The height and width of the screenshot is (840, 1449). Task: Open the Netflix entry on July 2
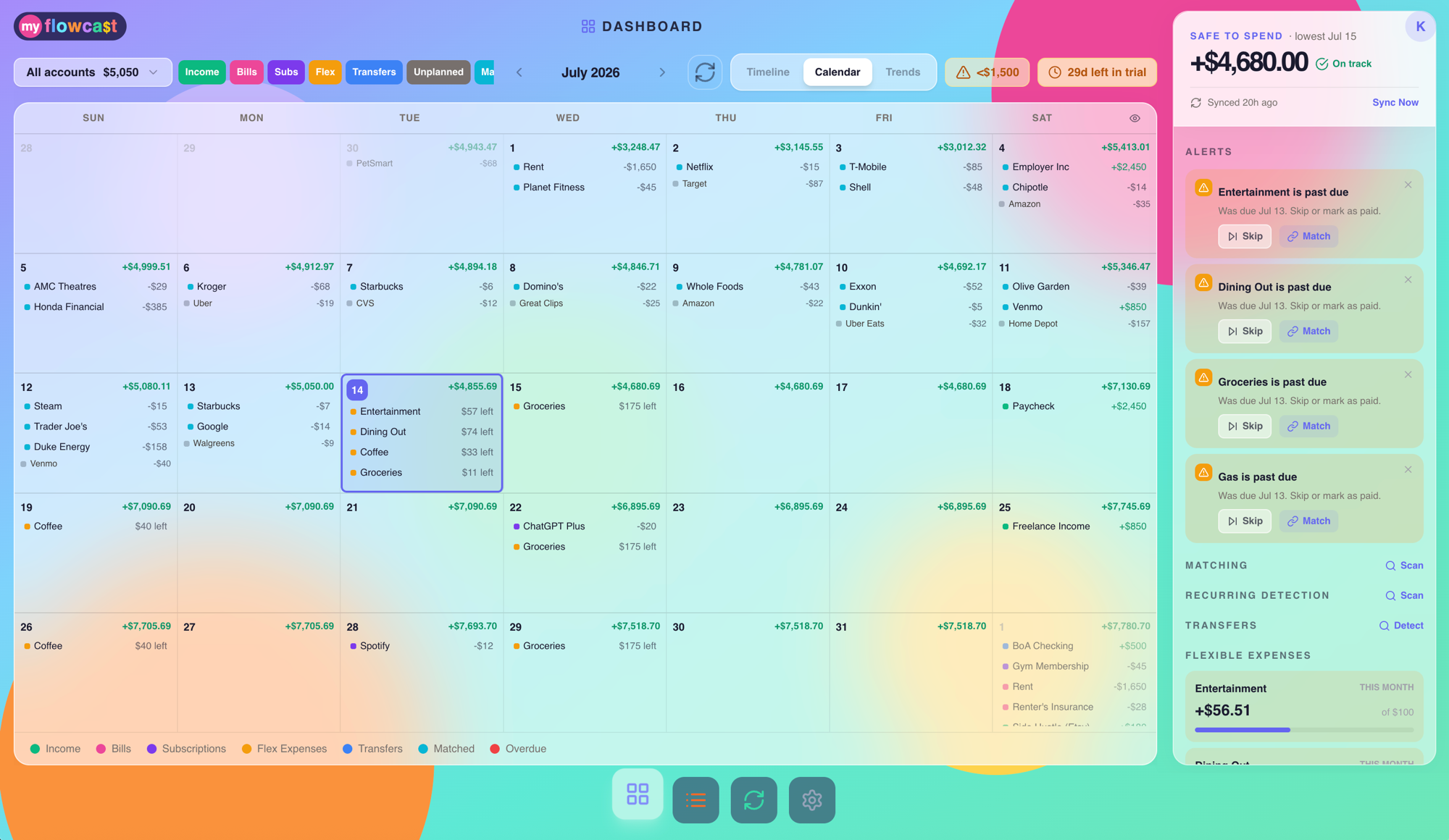748,167
